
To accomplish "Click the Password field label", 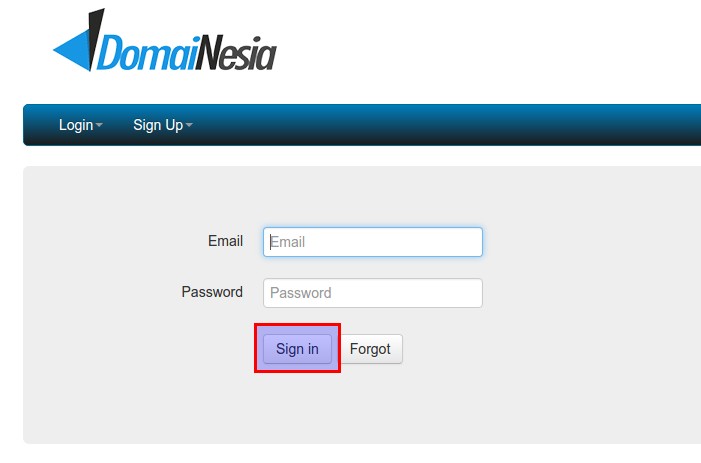I will click(212, 292).
